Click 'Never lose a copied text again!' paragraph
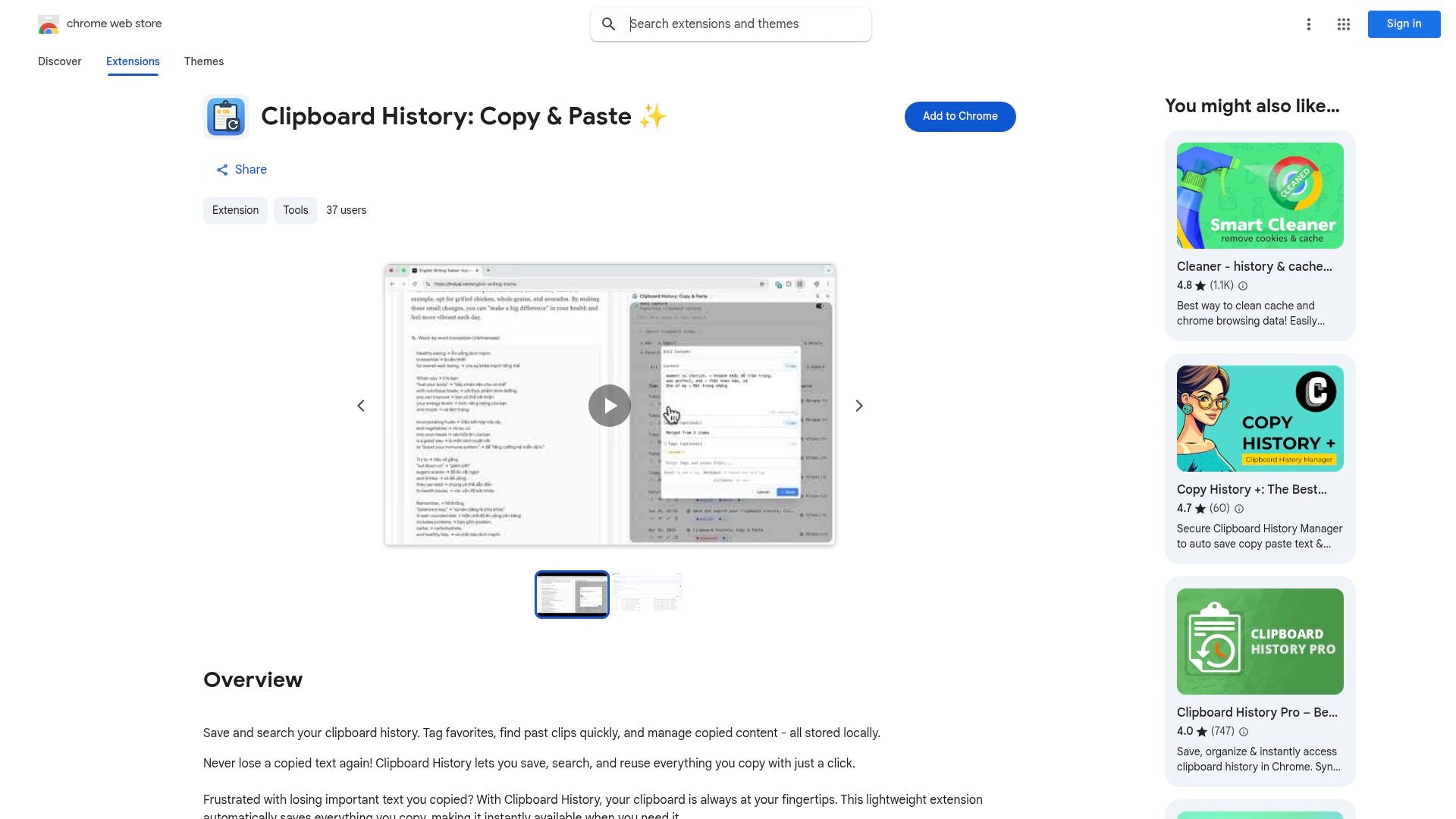Image resolution: width=1456 pixels, height=819 pixels. (529, 764)
